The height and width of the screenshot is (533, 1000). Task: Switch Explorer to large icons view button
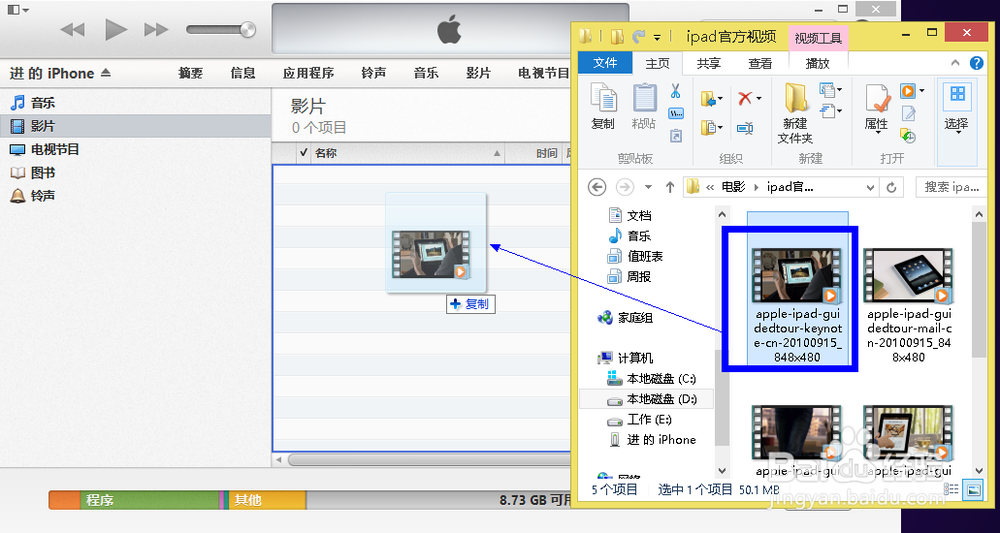pos(974,490)
